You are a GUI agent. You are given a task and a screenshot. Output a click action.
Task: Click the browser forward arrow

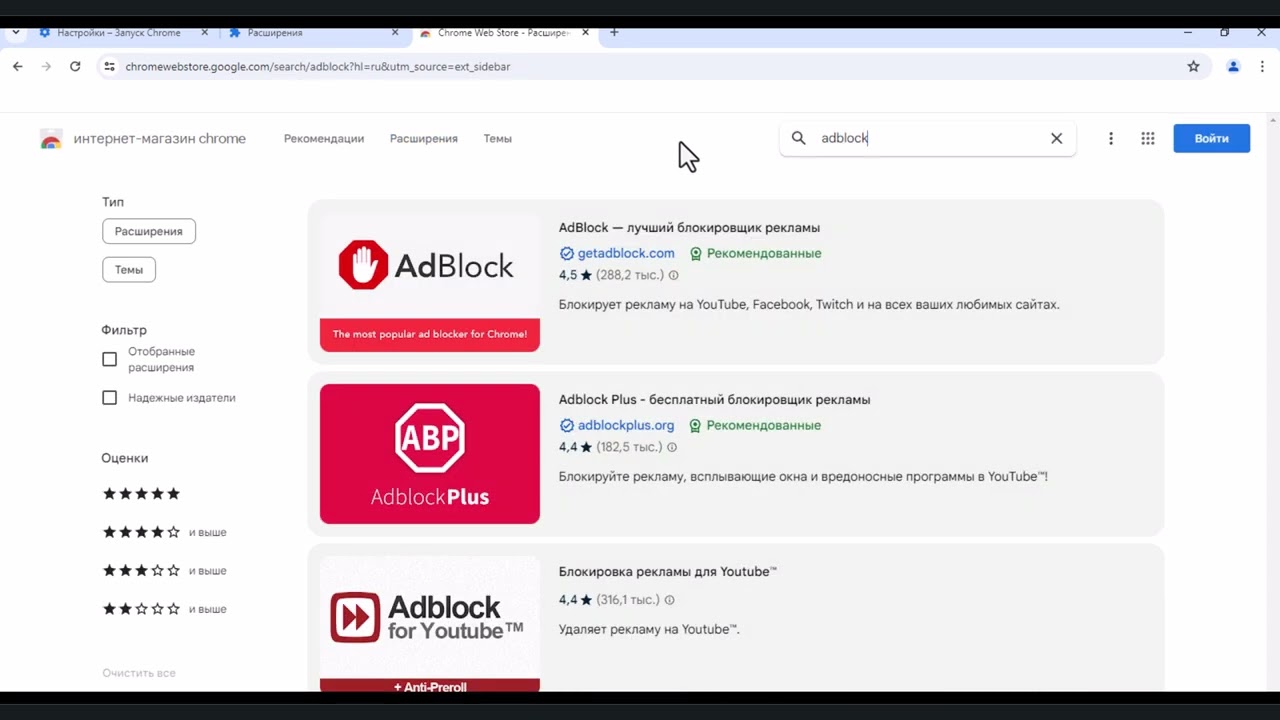(x=46, y=66)
